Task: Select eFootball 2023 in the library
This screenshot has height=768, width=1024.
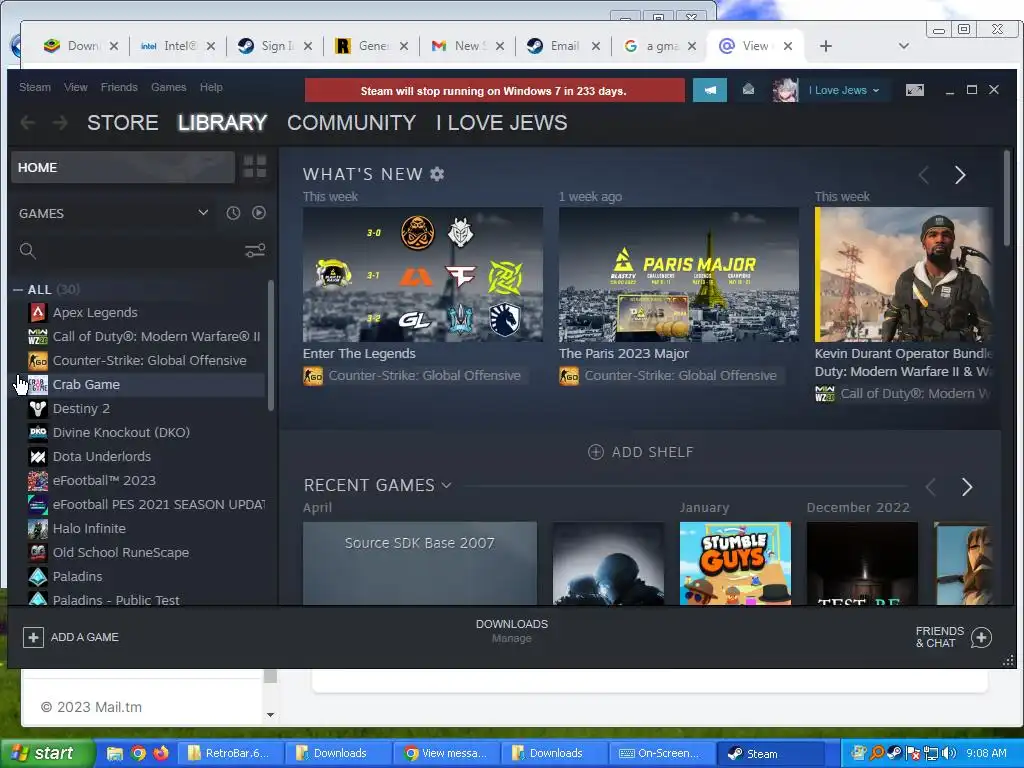Action: [104, 481]
